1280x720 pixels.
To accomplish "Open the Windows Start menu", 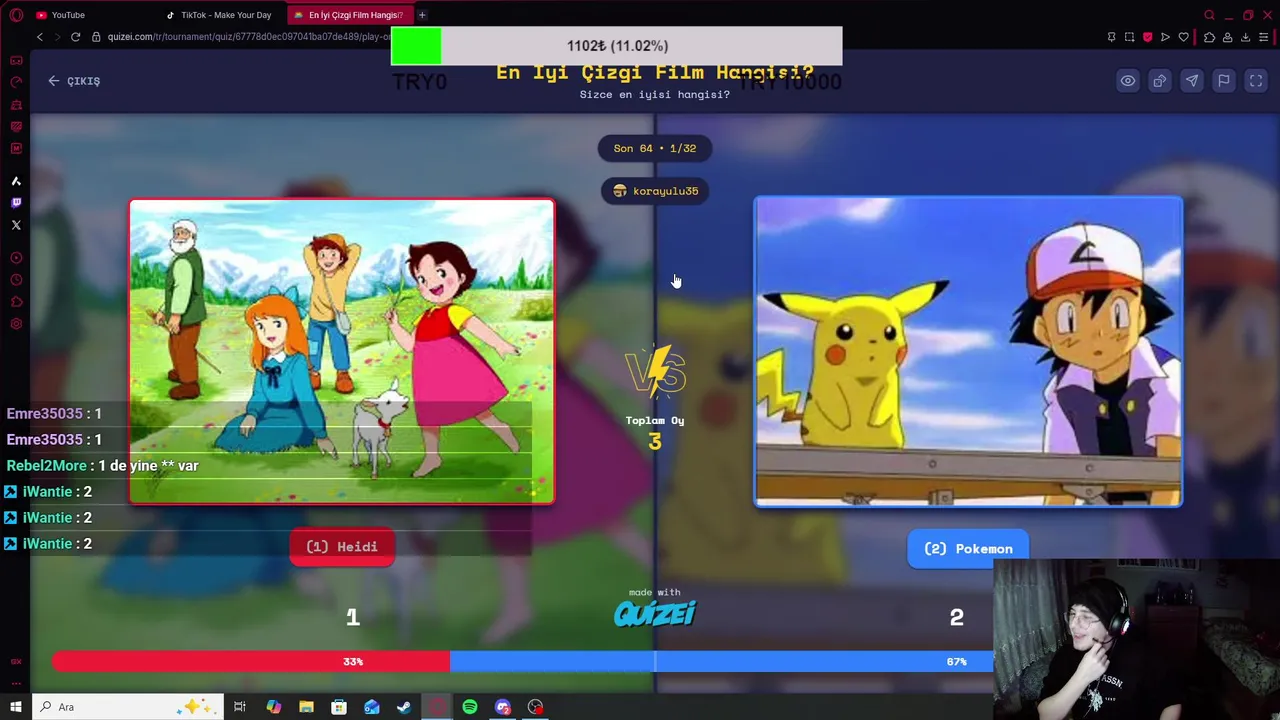I will pyautogui.click(x=16, y=707).
